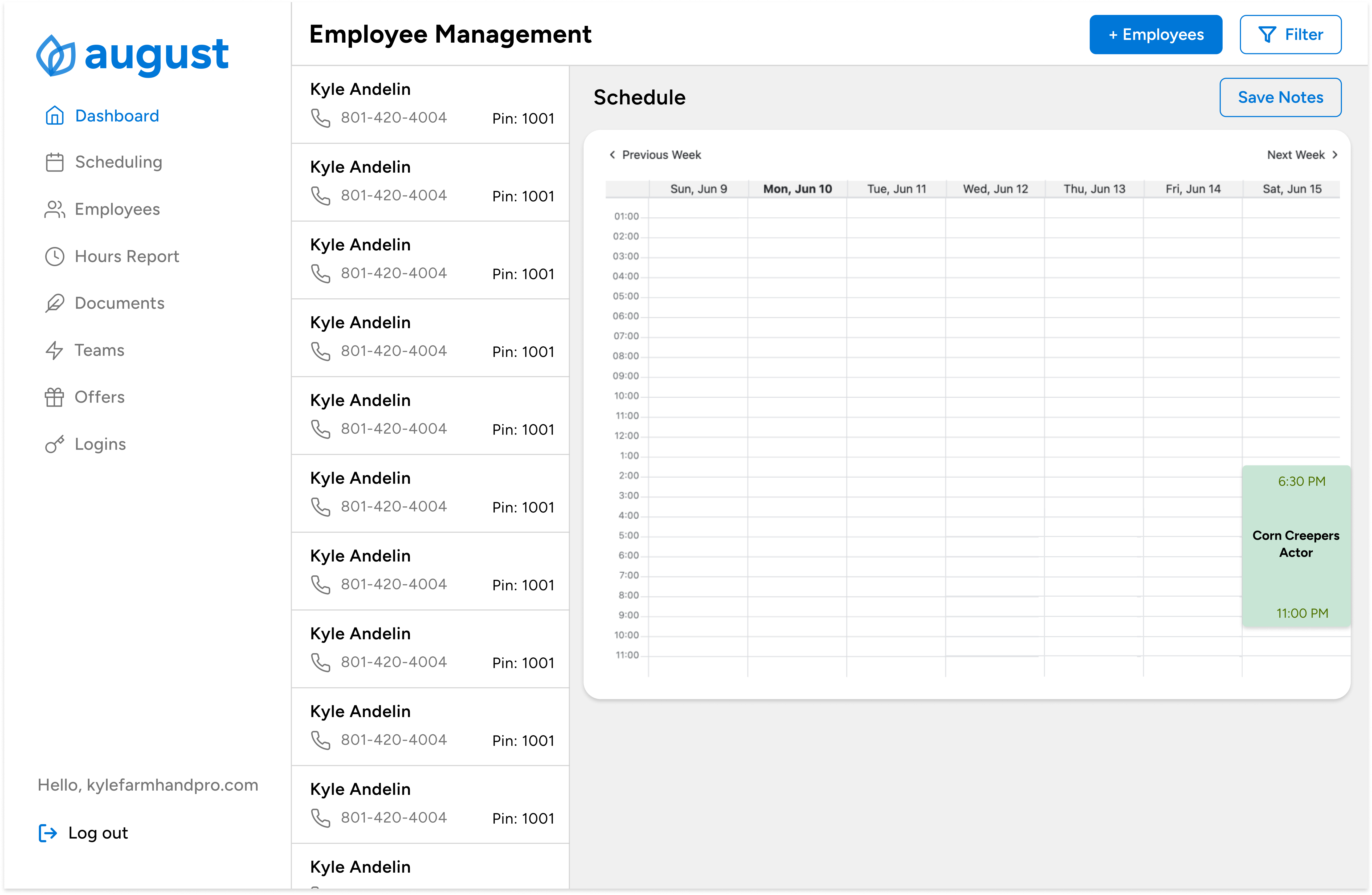
Task: Select the Sat, Jun 15 column header
Action: coord(1291,189)
